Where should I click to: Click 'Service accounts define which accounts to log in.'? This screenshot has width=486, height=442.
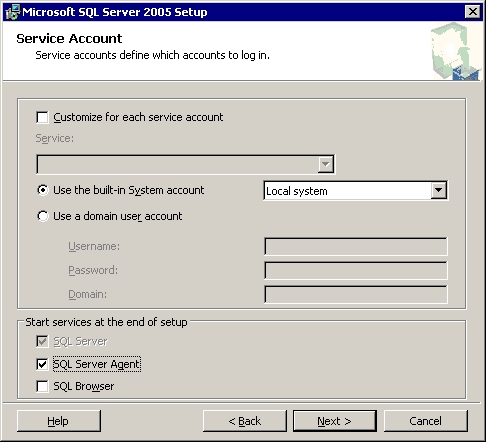coord(152,55)
